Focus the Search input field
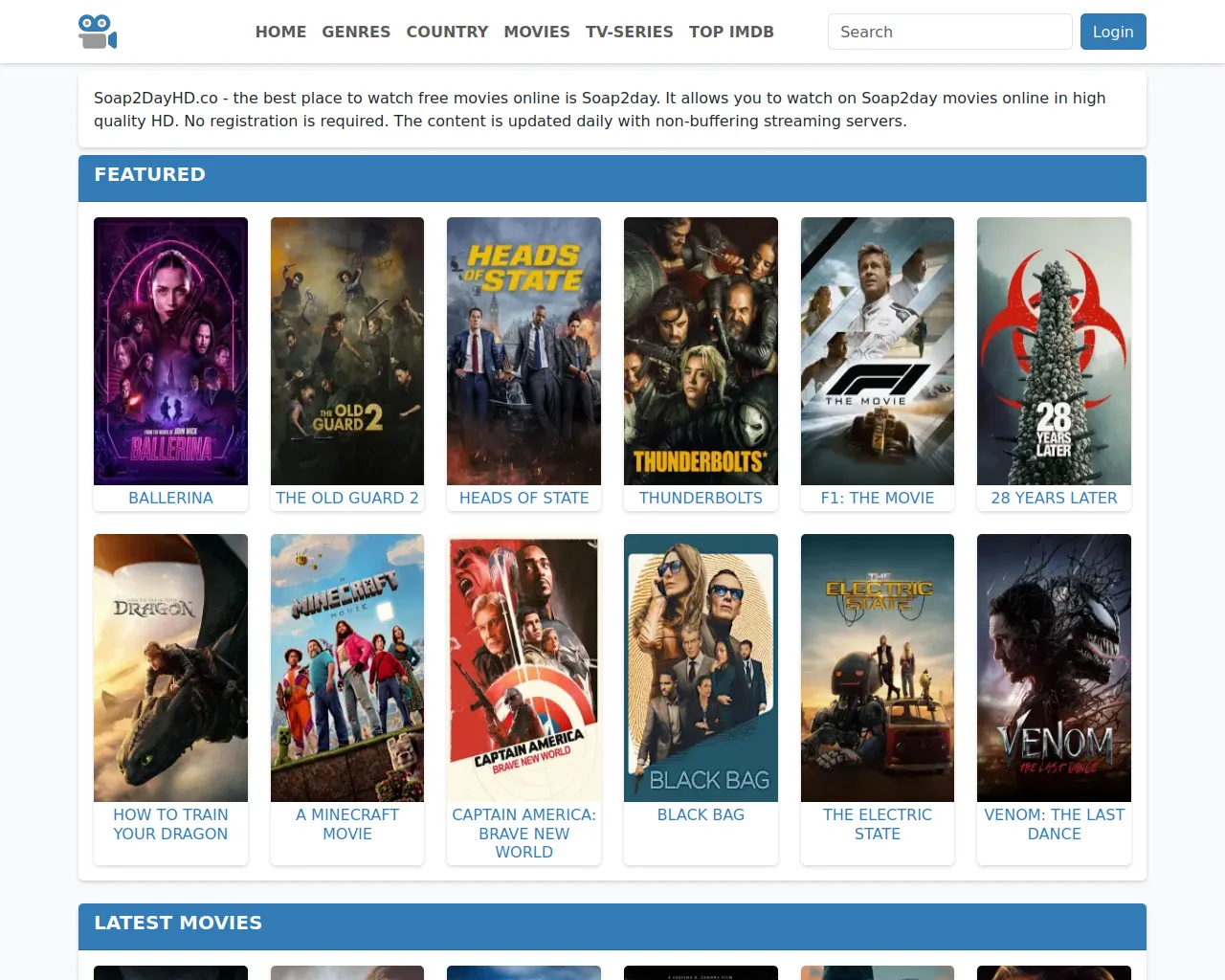1225x980 pixels. tap(949, 32)
